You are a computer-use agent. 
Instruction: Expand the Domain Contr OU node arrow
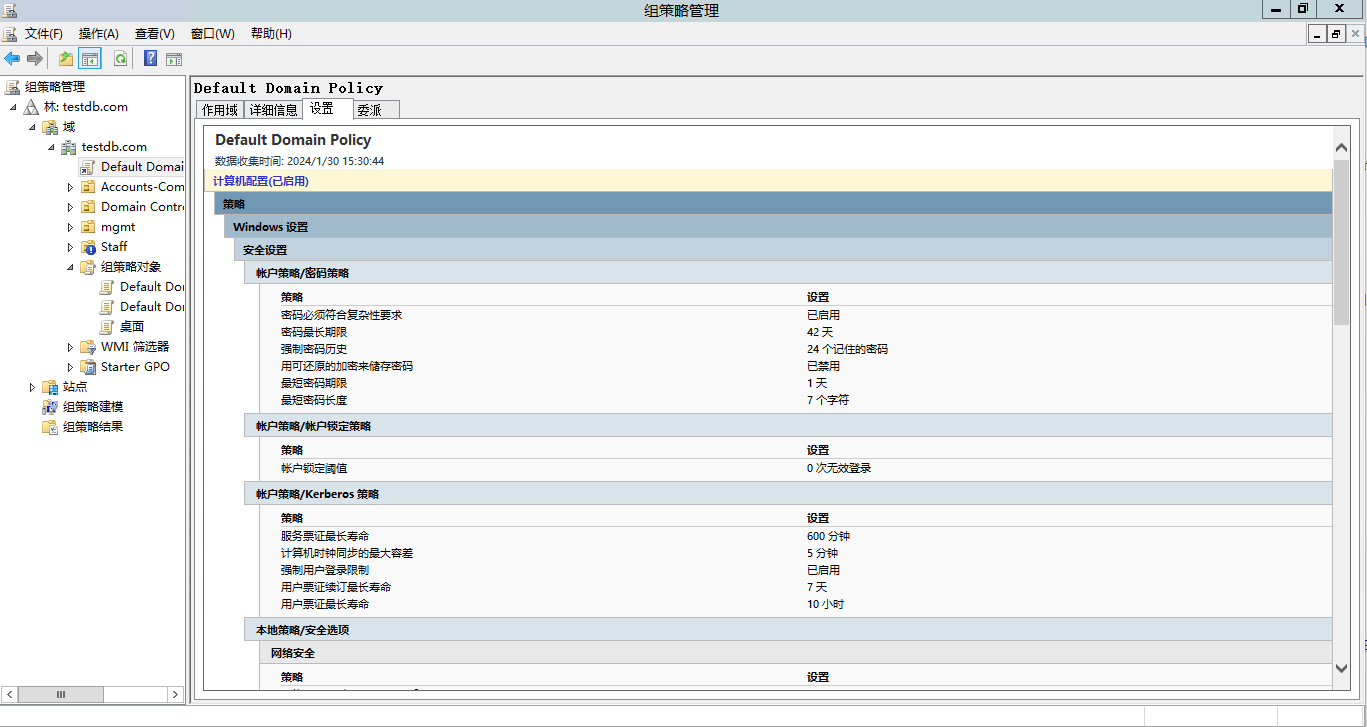point(70,207)
